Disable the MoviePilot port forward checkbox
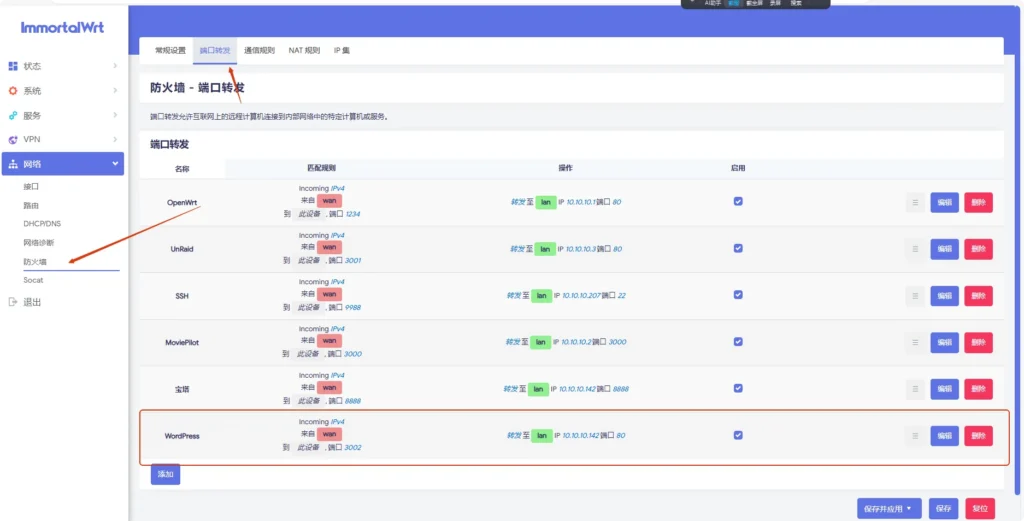Viewport: 1024px width, 521px height. coord(738,341)
